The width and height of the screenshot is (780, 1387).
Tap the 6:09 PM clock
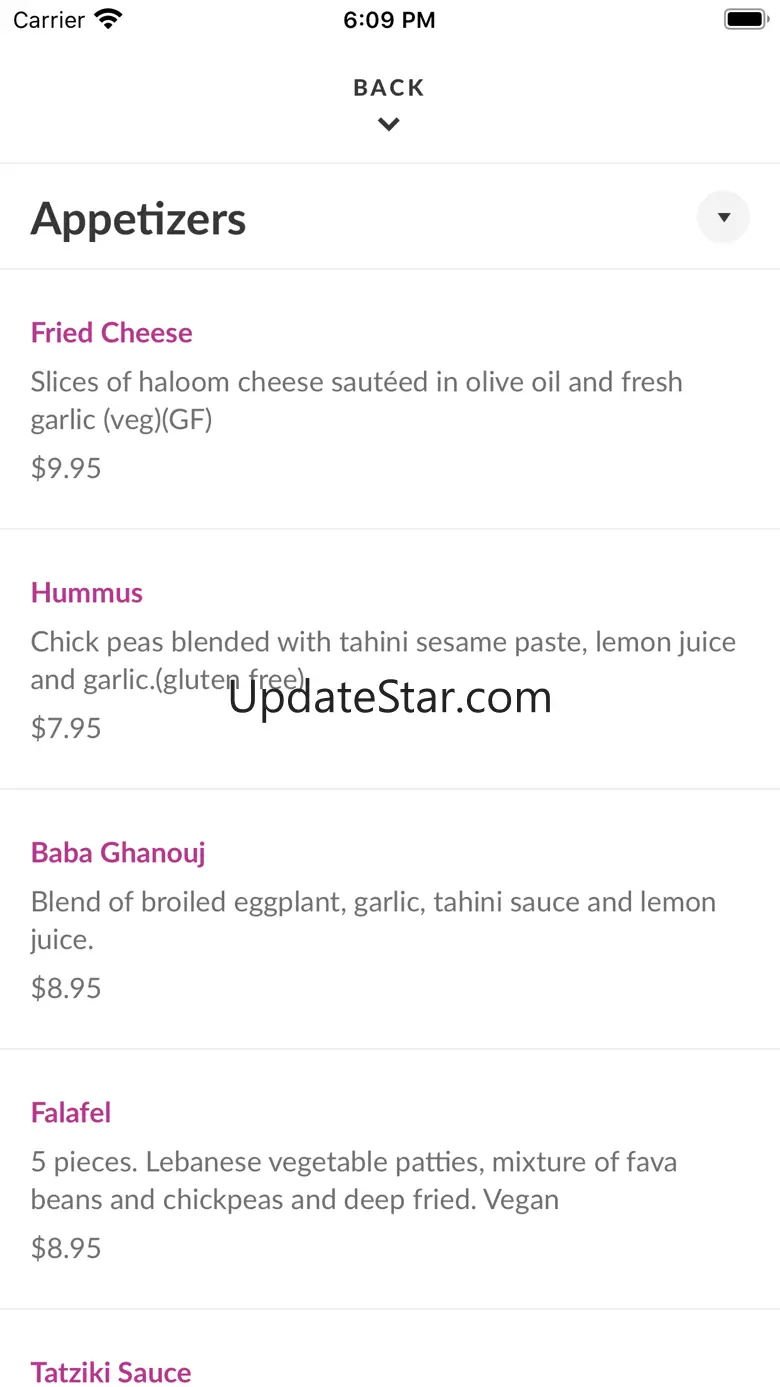(389, 20)
